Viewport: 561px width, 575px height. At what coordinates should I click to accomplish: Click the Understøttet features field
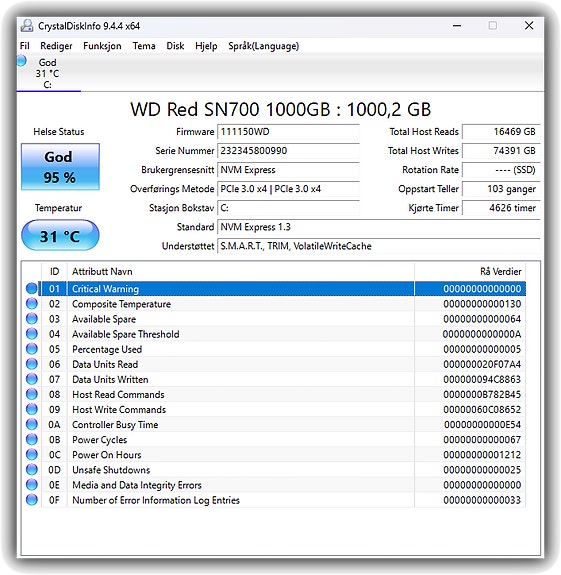(x=379, y=246)
